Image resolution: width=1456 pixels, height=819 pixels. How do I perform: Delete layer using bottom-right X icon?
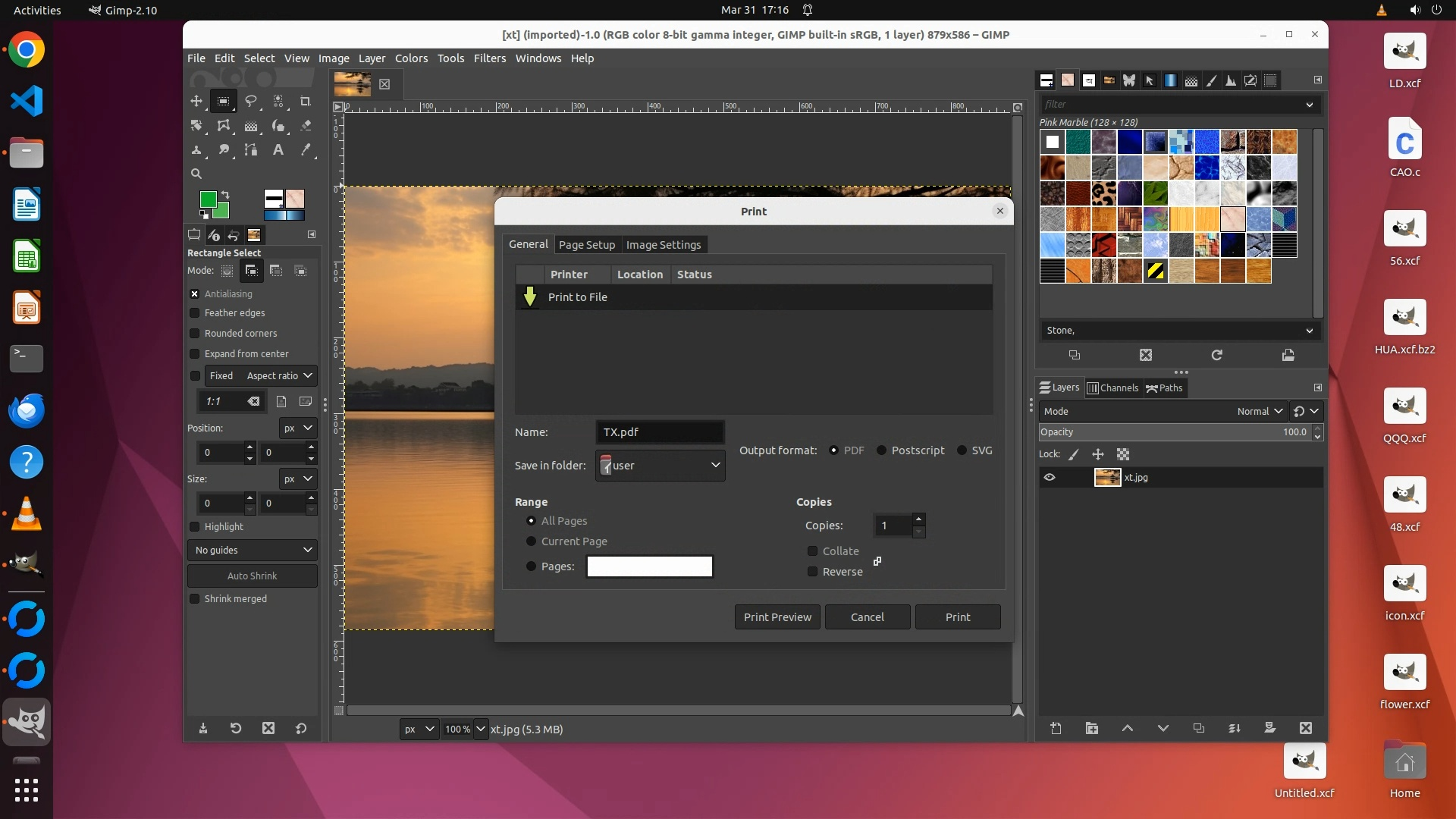pyautogui.click(x=1305, y=728)
